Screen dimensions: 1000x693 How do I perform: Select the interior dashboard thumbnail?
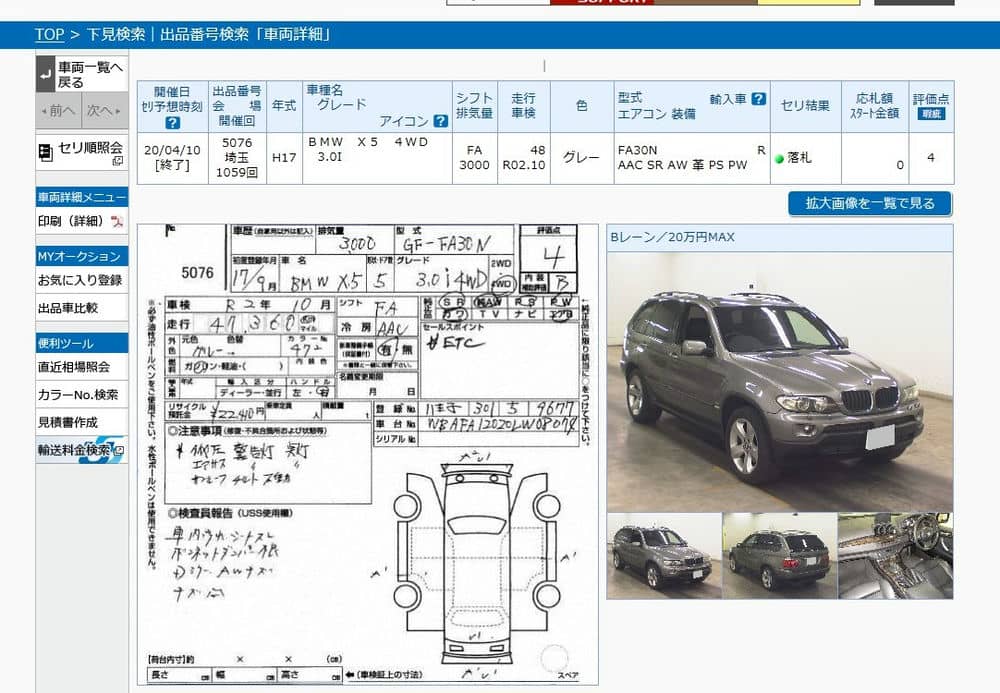pyautogui.click(x=895, y=556)
